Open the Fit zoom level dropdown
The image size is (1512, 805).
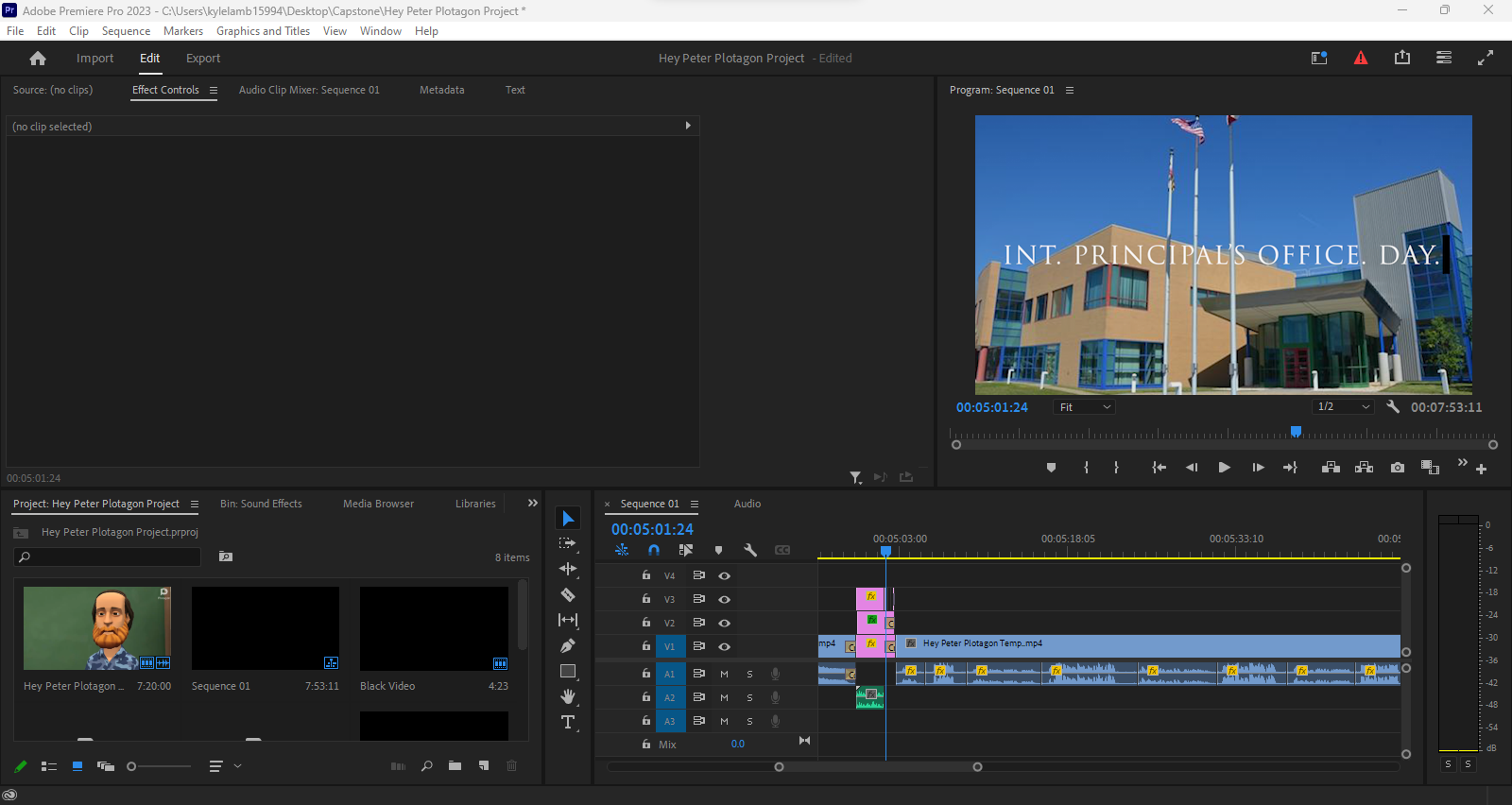pyautogui.click(x=1084, y=407)
